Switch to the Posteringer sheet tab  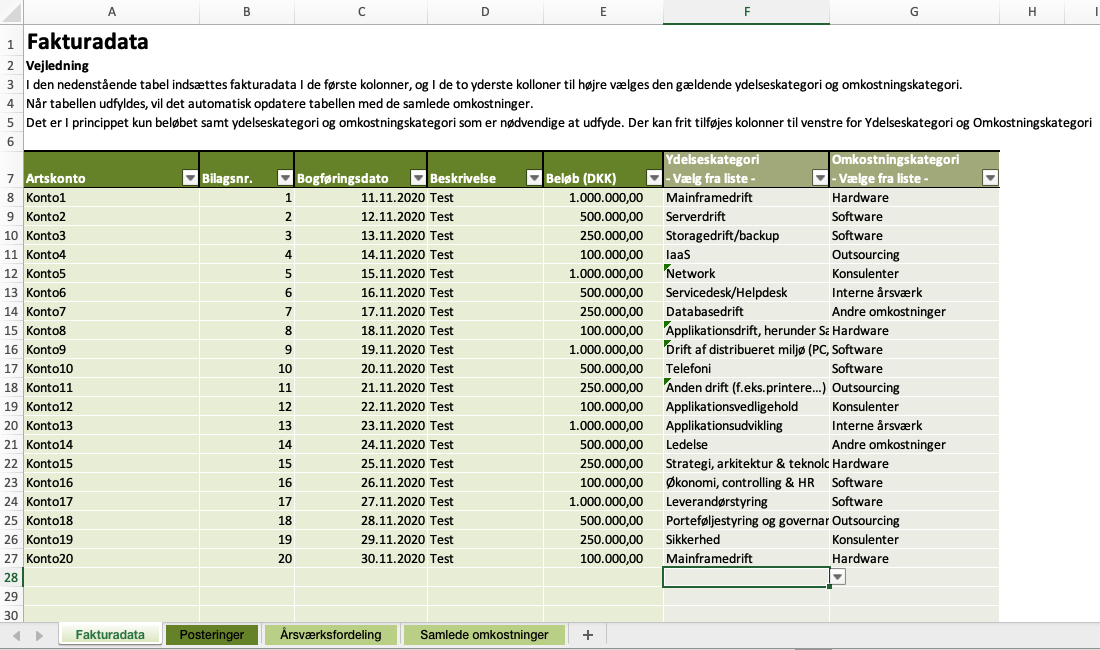coord(211,635)
